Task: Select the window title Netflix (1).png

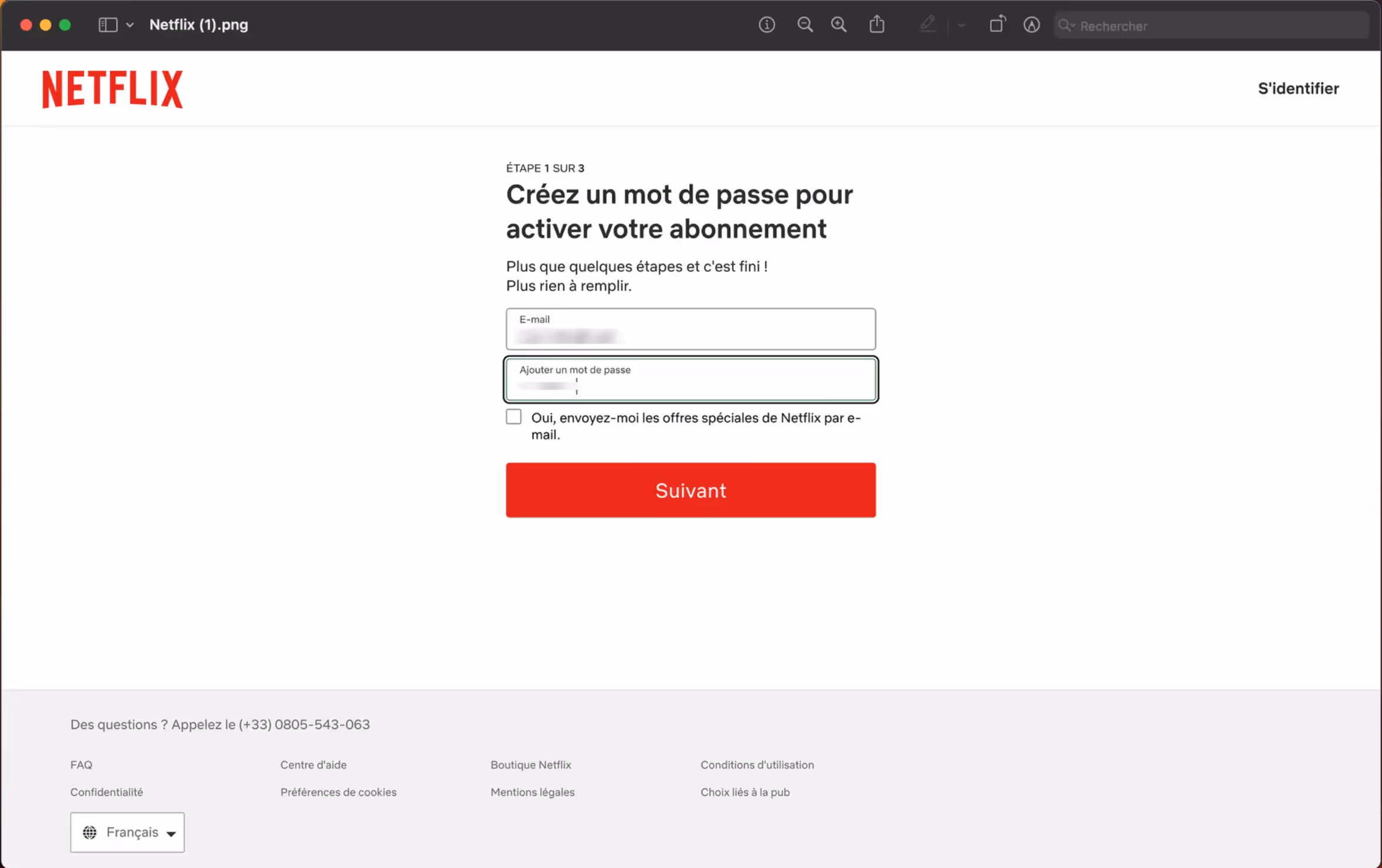Action: pos(199,25)
